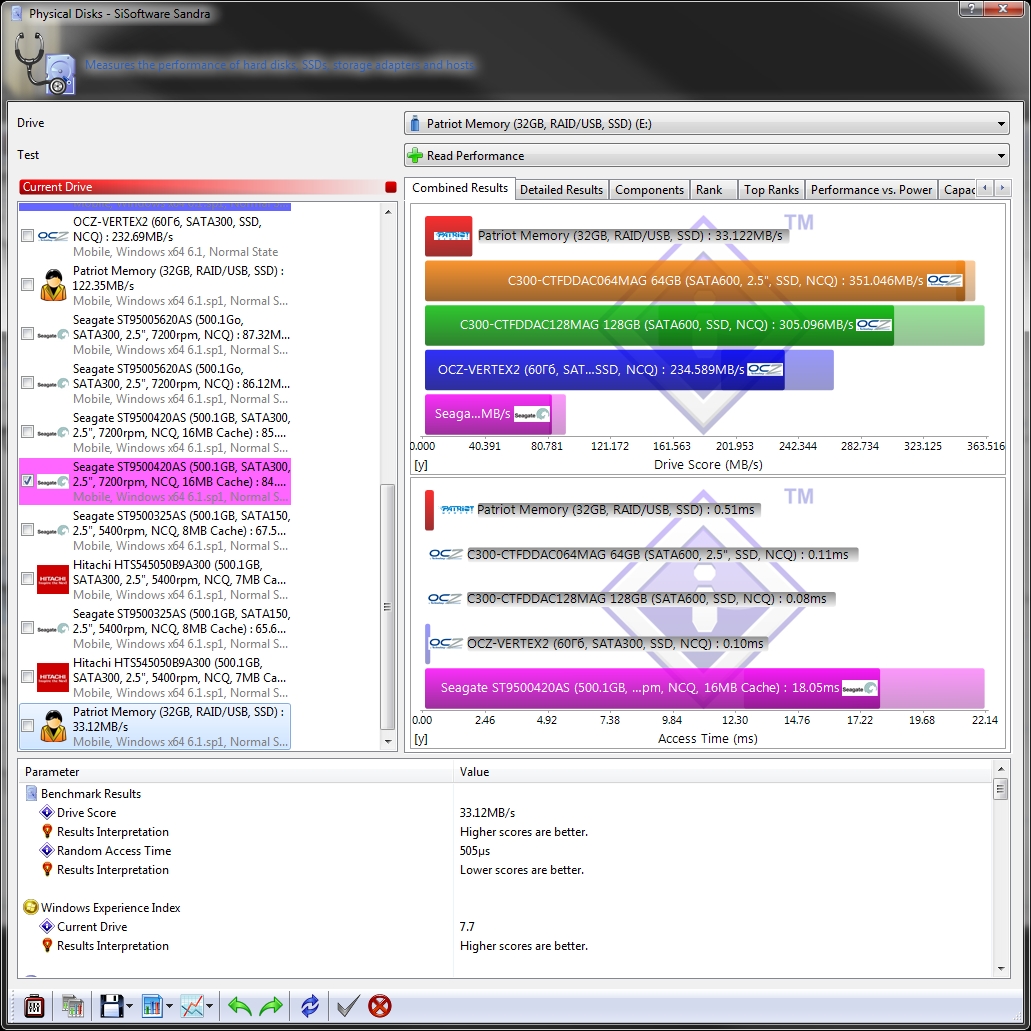Click the line graph icon in toolbar

[x=192, y=1006]
